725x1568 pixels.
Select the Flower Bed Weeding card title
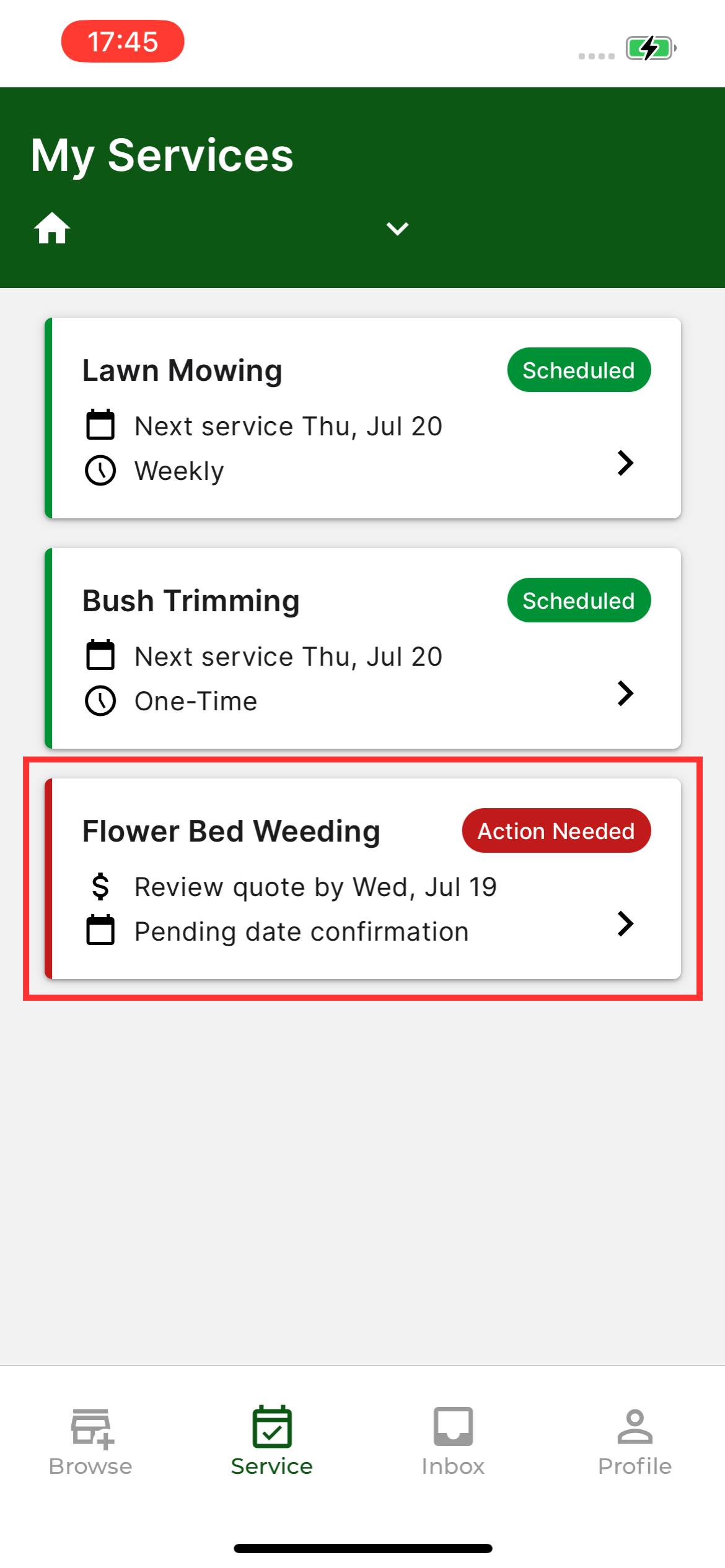point(231,832)
